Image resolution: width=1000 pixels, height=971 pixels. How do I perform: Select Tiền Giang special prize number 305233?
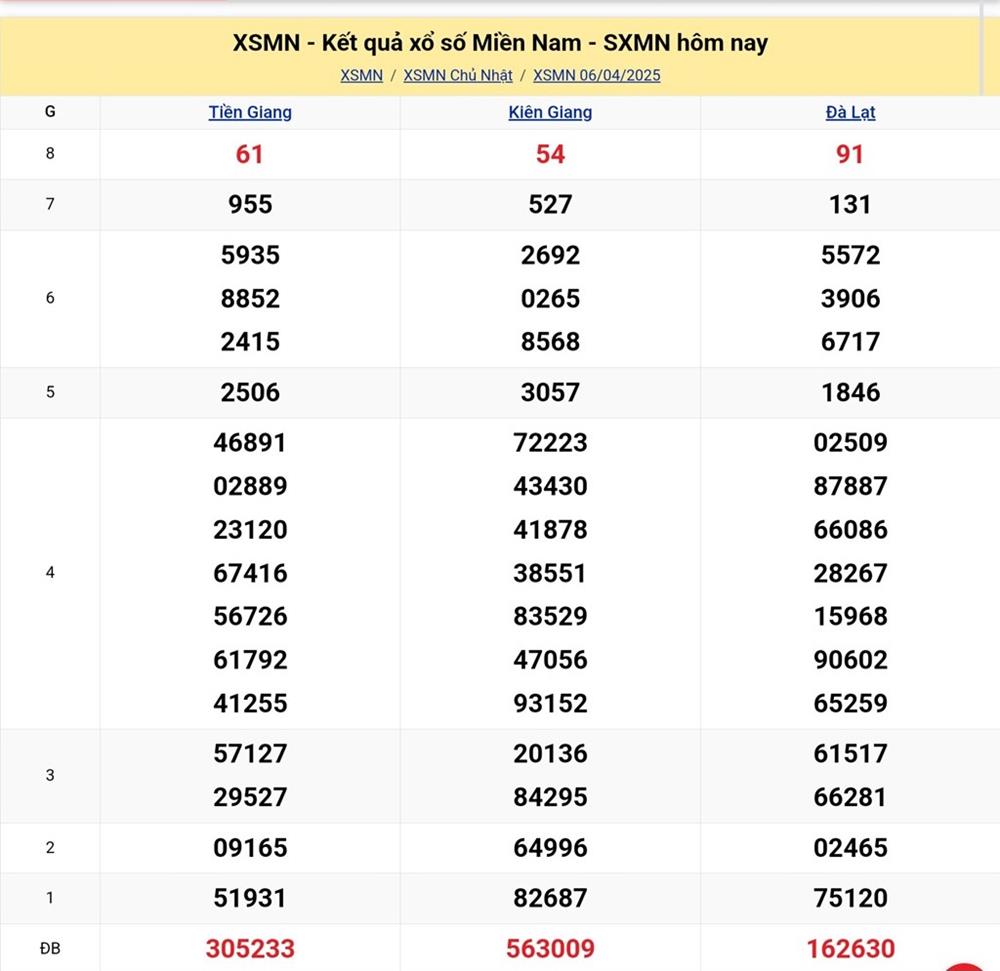pos(250,948)
